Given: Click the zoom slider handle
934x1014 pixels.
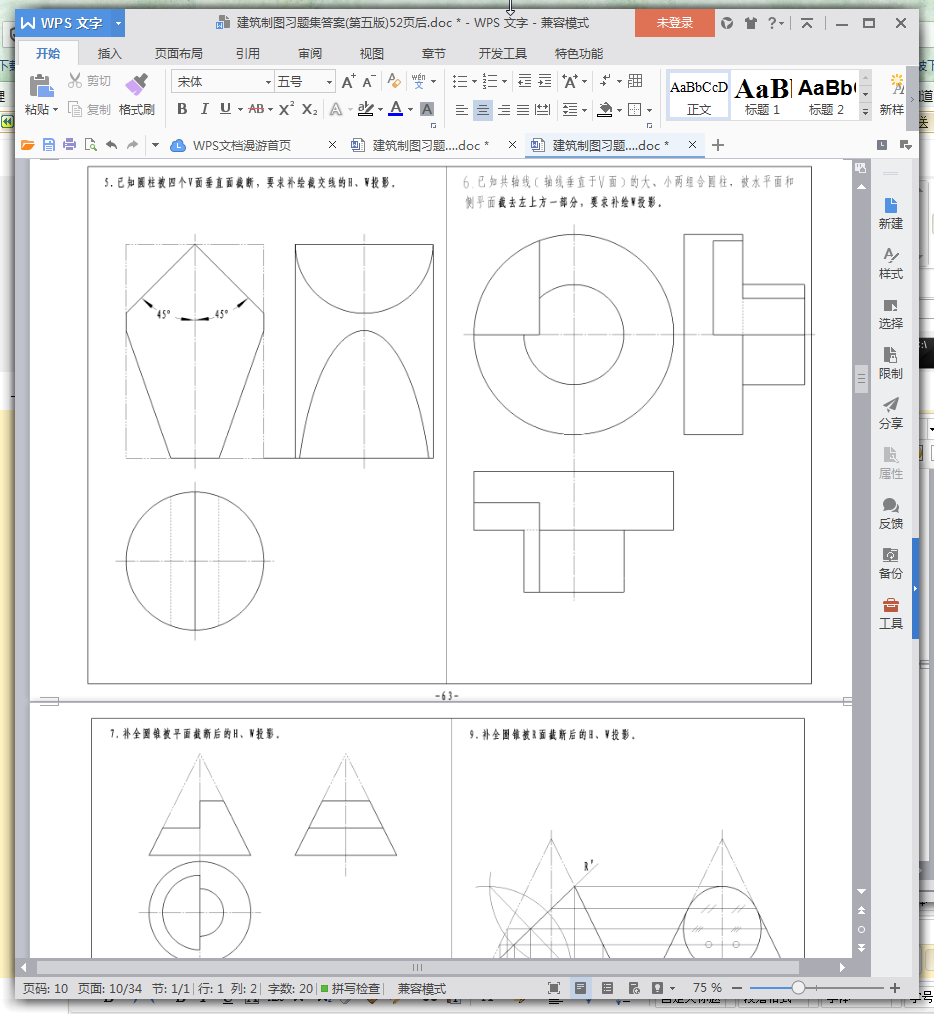Looking at the screenshot, I should point(798,987).
